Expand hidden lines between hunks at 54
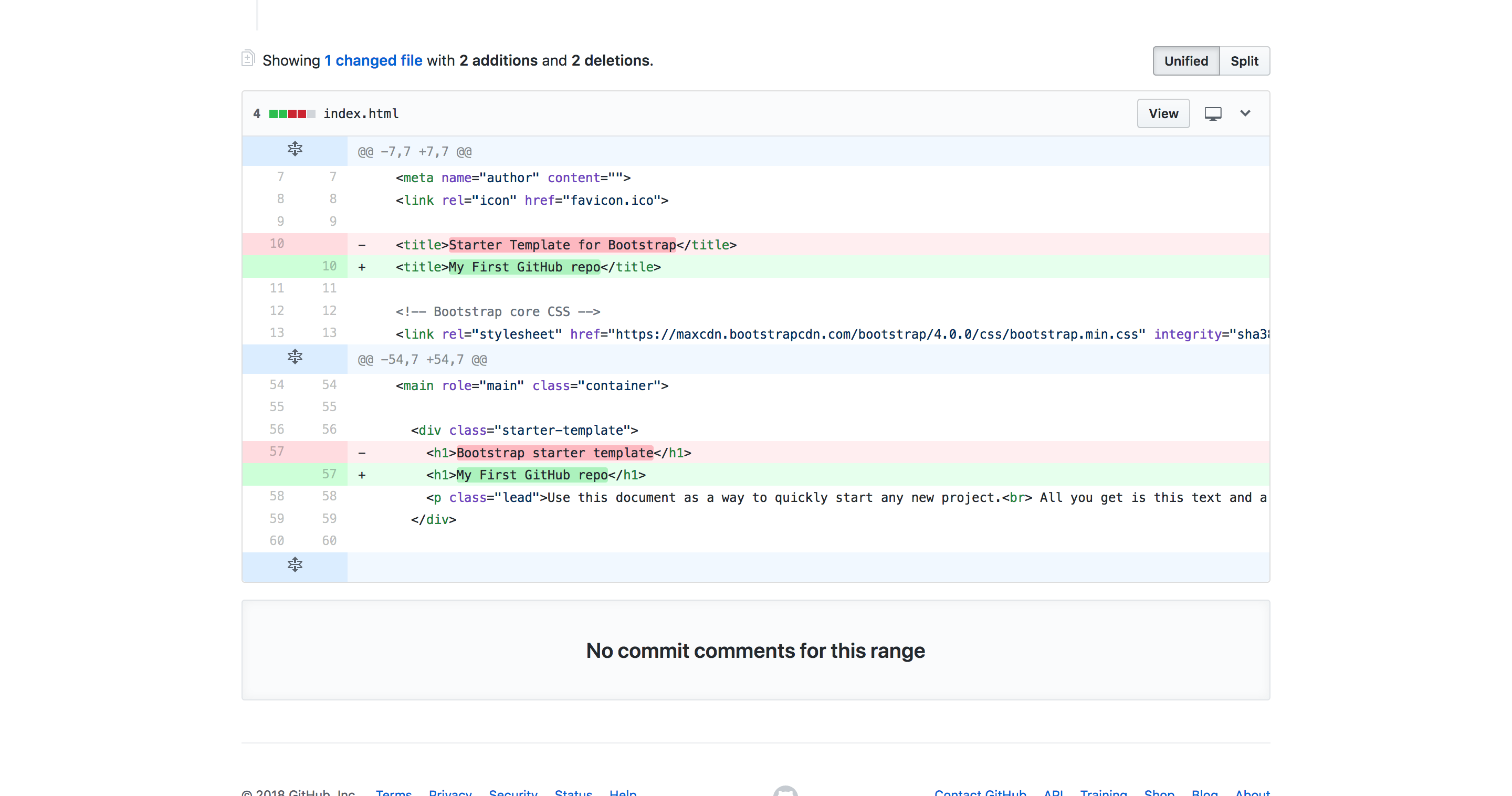Image resolution: width=1512 pixels, height=796 pixels. click(295, 357)
